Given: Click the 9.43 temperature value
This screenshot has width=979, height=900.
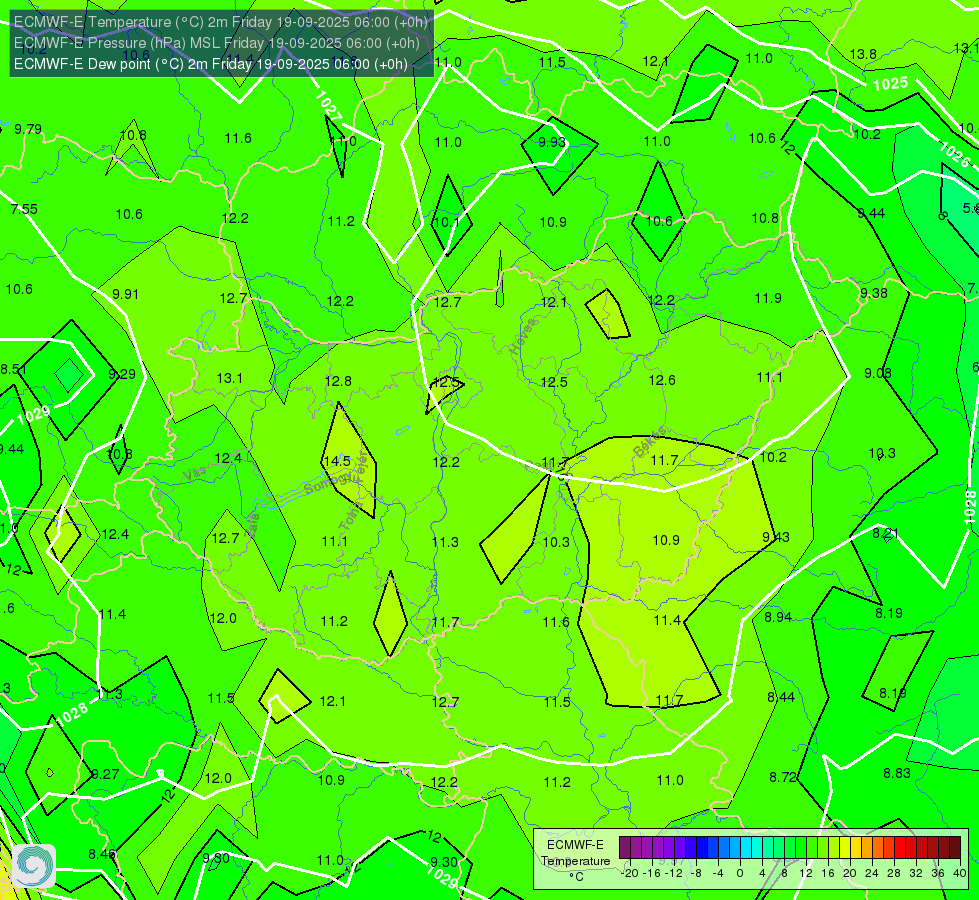Looking at the screenshot, I should [x=776, y=537].
